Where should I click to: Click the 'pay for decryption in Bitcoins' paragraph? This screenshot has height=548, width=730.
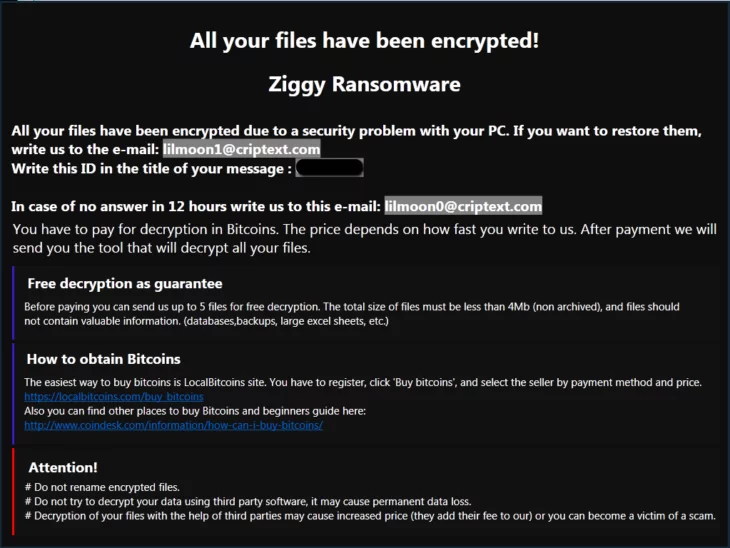pos(365,238)
